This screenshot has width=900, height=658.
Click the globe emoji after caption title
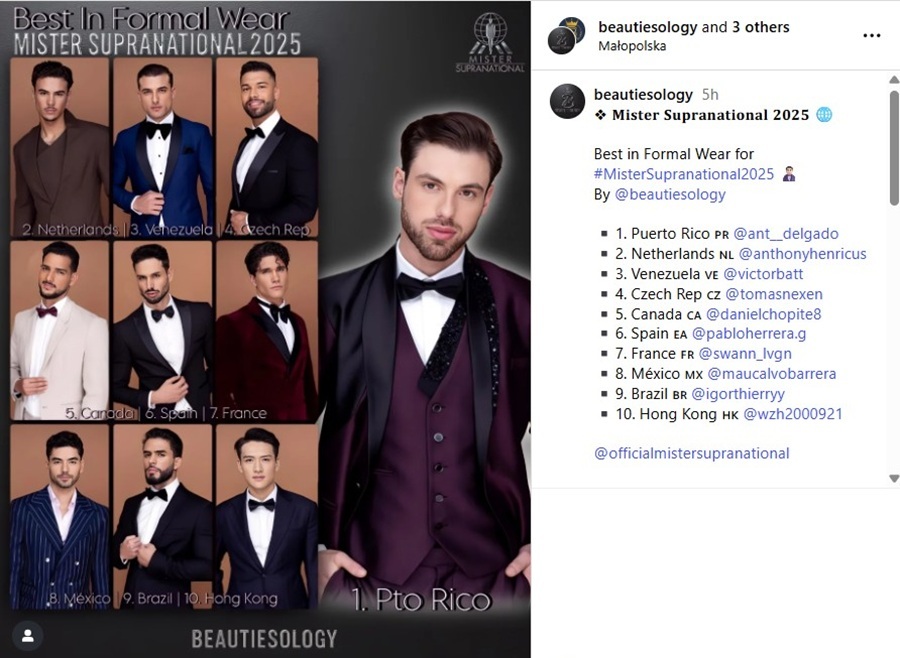pyautogui.click(x=824, y=115)
